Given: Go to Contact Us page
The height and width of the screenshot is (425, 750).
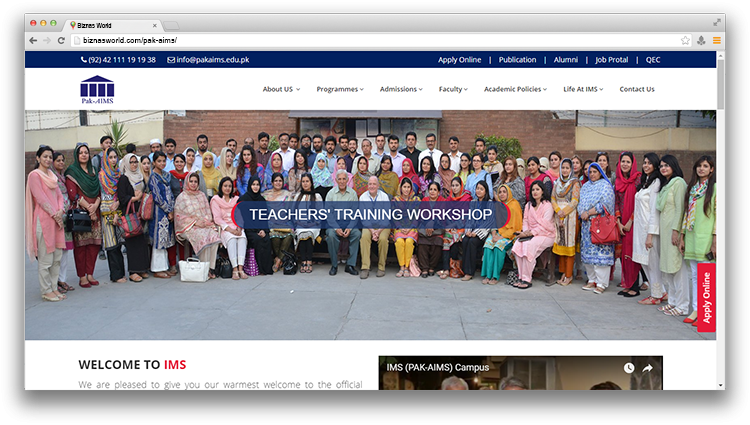Looking at the screenshot, I should [x=637, y=89].
